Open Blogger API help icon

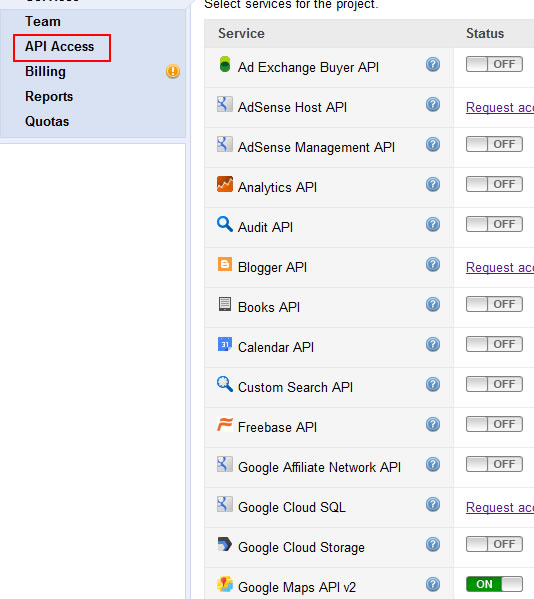(x=433, y=264)
